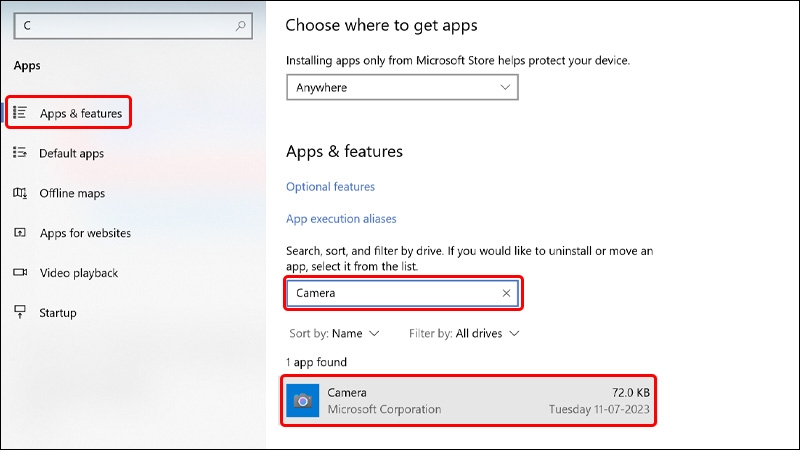
Task: Go to Offline maps settings
Action: point(72,193)
